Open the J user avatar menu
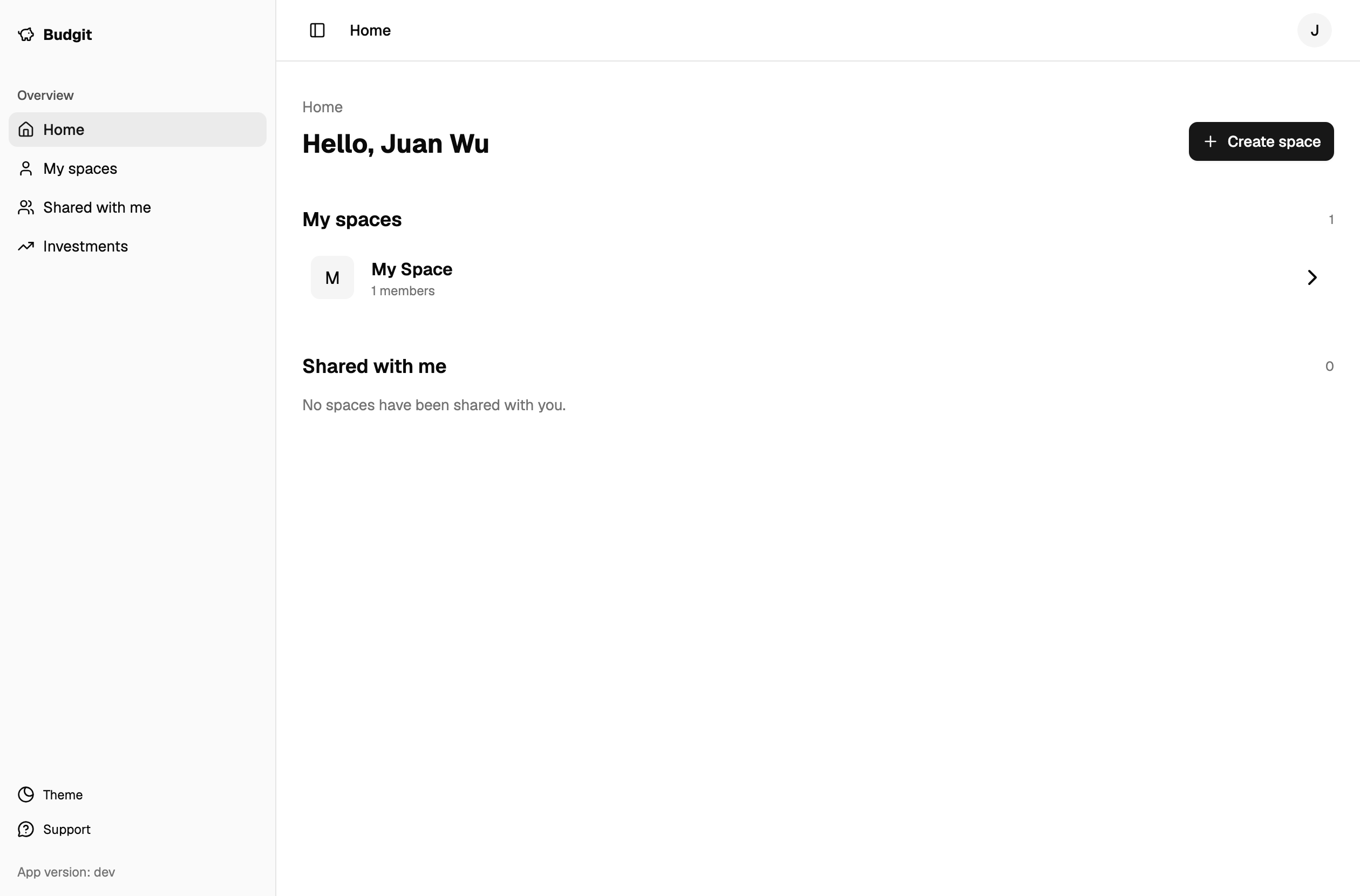This screenshot has height=896, width=1360. (x=1314, y=30)
